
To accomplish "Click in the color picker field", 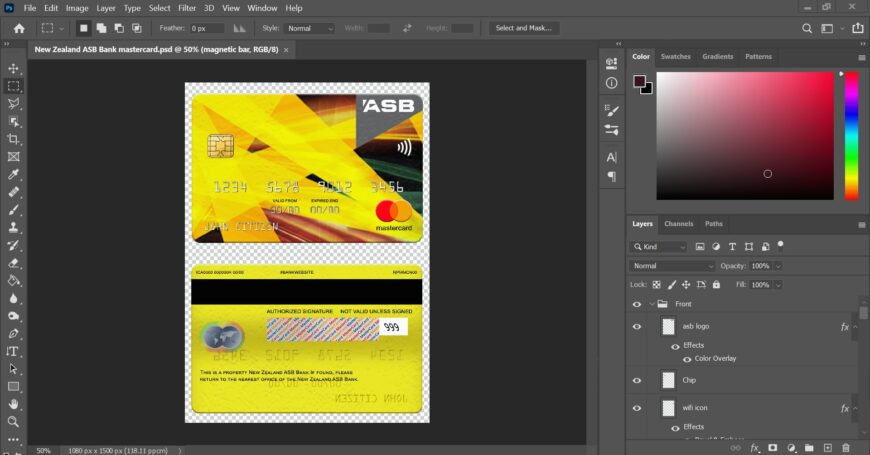I will click(745, 136).
